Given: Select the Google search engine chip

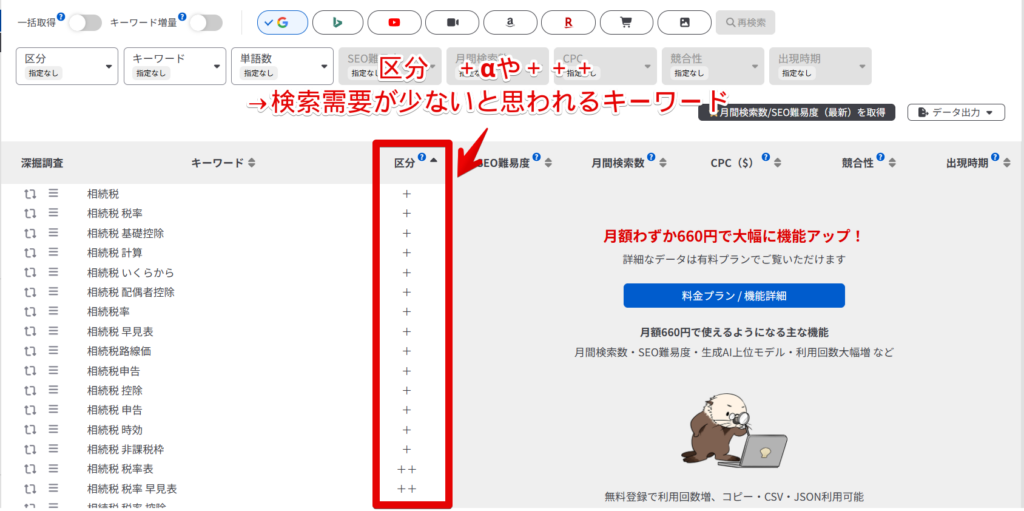Looking at the screenshot, I should point(282,22).
